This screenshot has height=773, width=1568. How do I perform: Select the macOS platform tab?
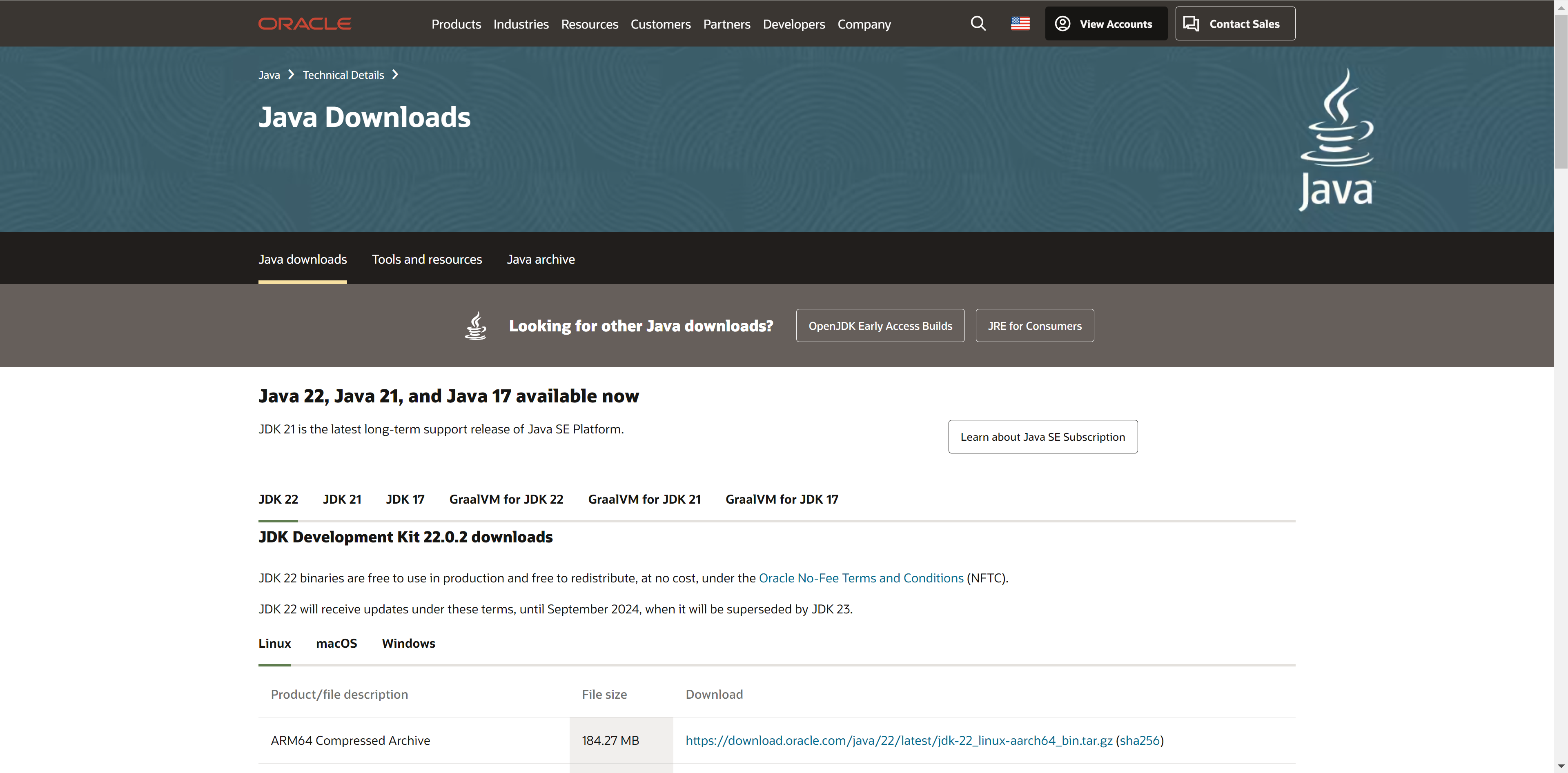pos(336,644)
